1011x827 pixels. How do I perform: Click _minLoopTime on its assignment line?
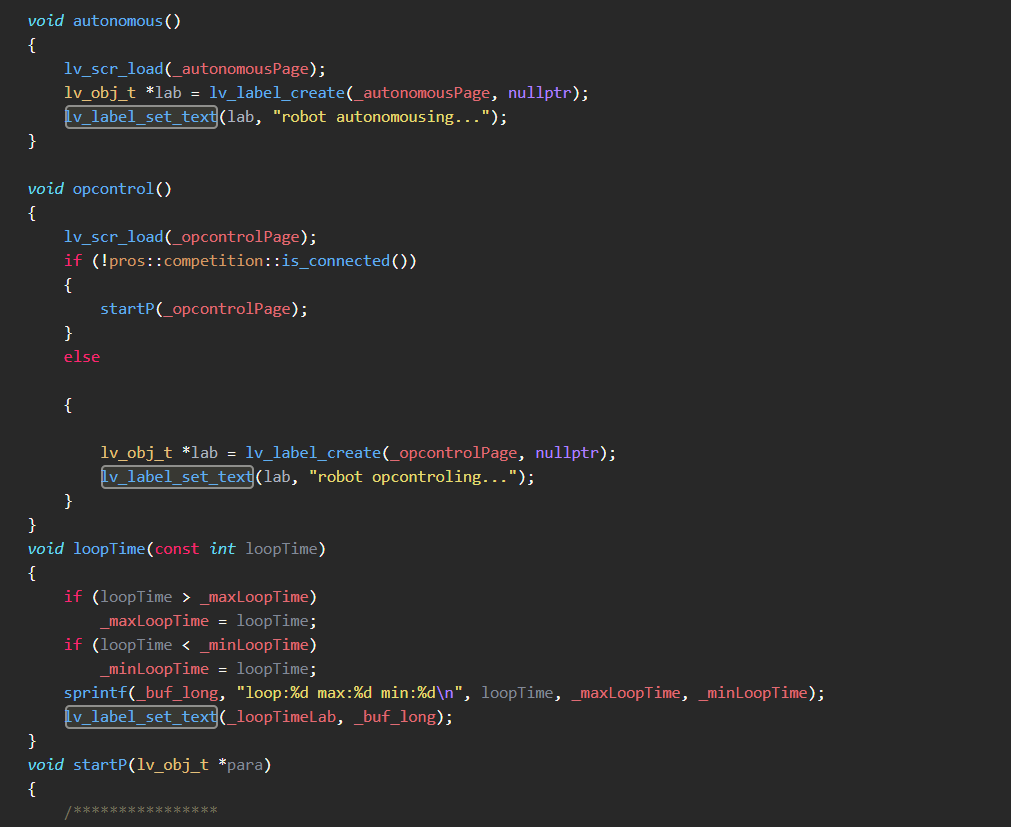click(x=155, y=668)
